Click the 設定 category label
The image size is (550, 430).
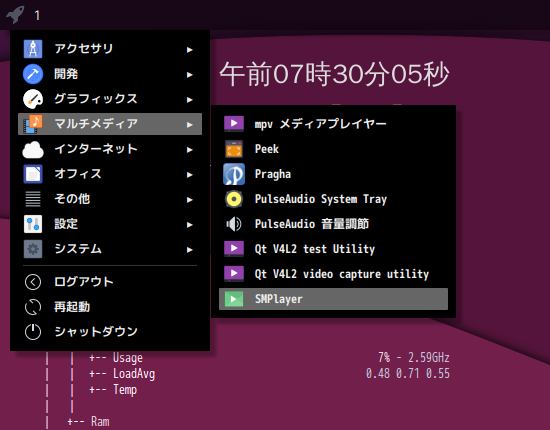click(x=66, y=224)
